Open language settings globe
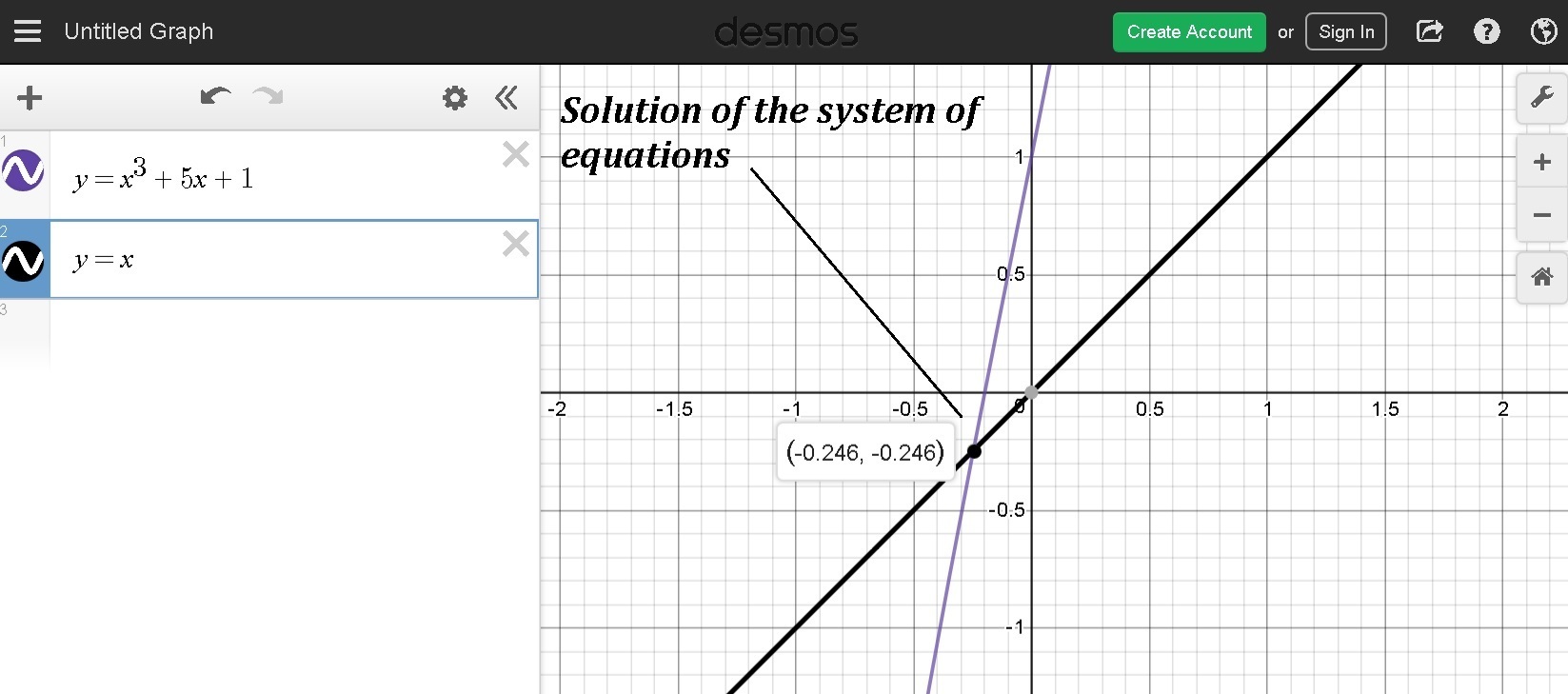 point(1543,31)
